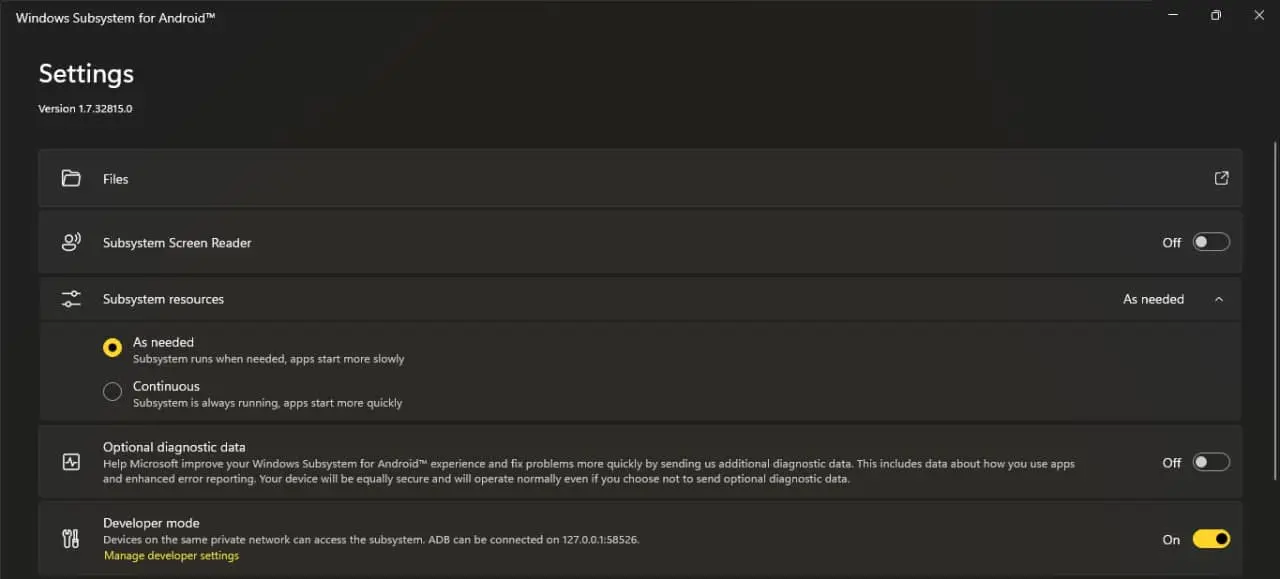Click the Subsystem Screen Reader icon
This screenshot has width=1280, height=579.
tap(71, 242)
